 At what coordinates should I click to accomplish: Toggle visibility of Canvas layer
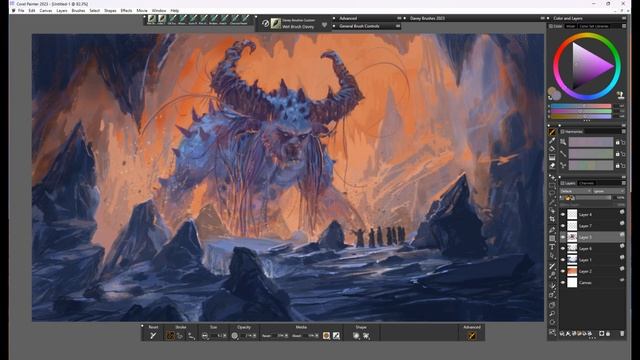563,282
